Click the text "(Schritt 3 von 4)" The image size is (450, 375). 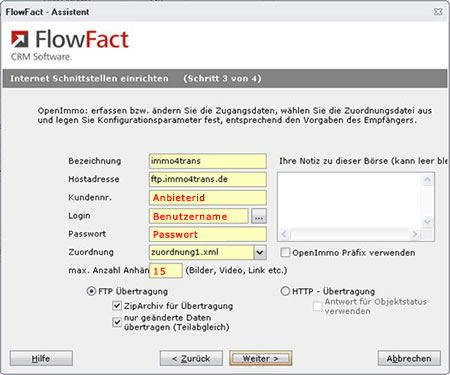[x=222, y=79]
